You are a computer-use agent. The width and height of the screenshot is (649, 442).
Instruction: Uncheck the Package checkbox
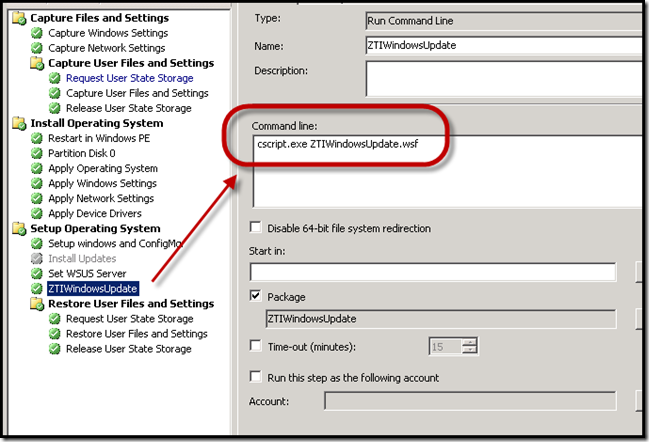(x=256, y=296)
